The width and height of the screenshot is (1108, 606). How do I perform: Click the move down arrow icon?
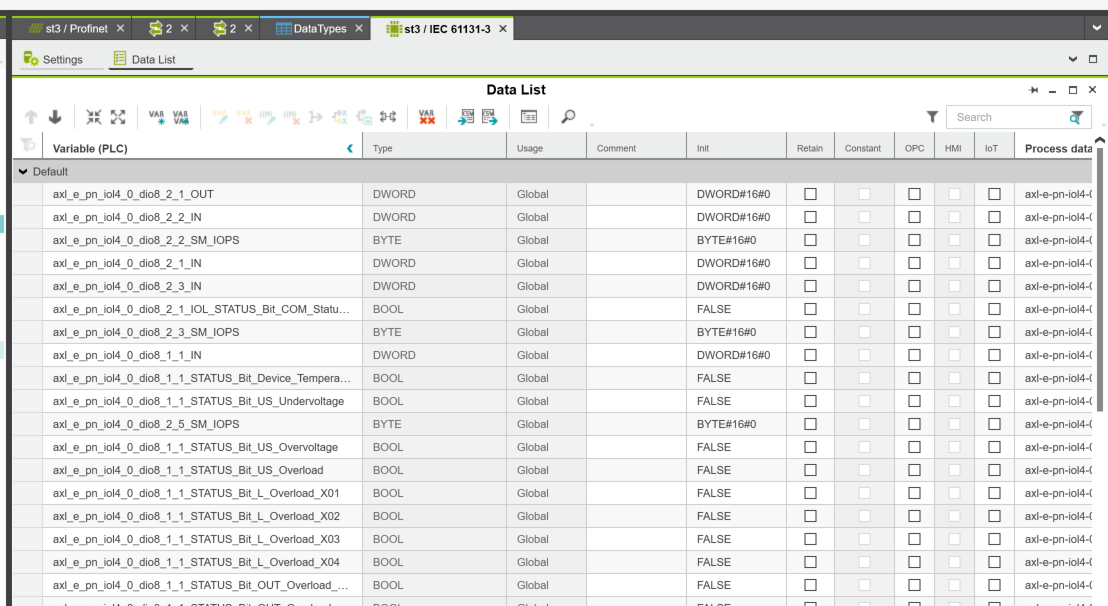click(x=52, y=117)
